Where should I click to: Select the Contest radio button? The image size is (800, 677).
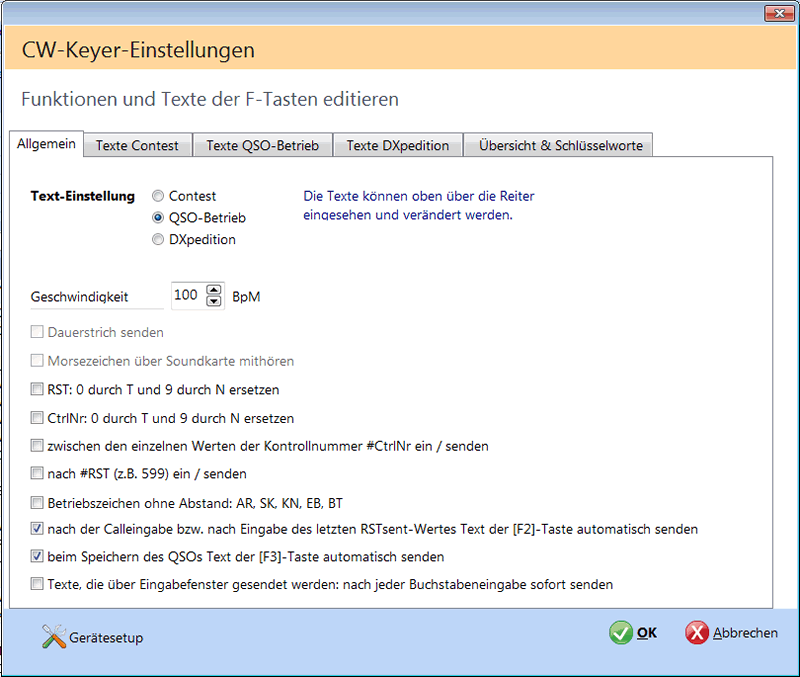coord(158,196)
